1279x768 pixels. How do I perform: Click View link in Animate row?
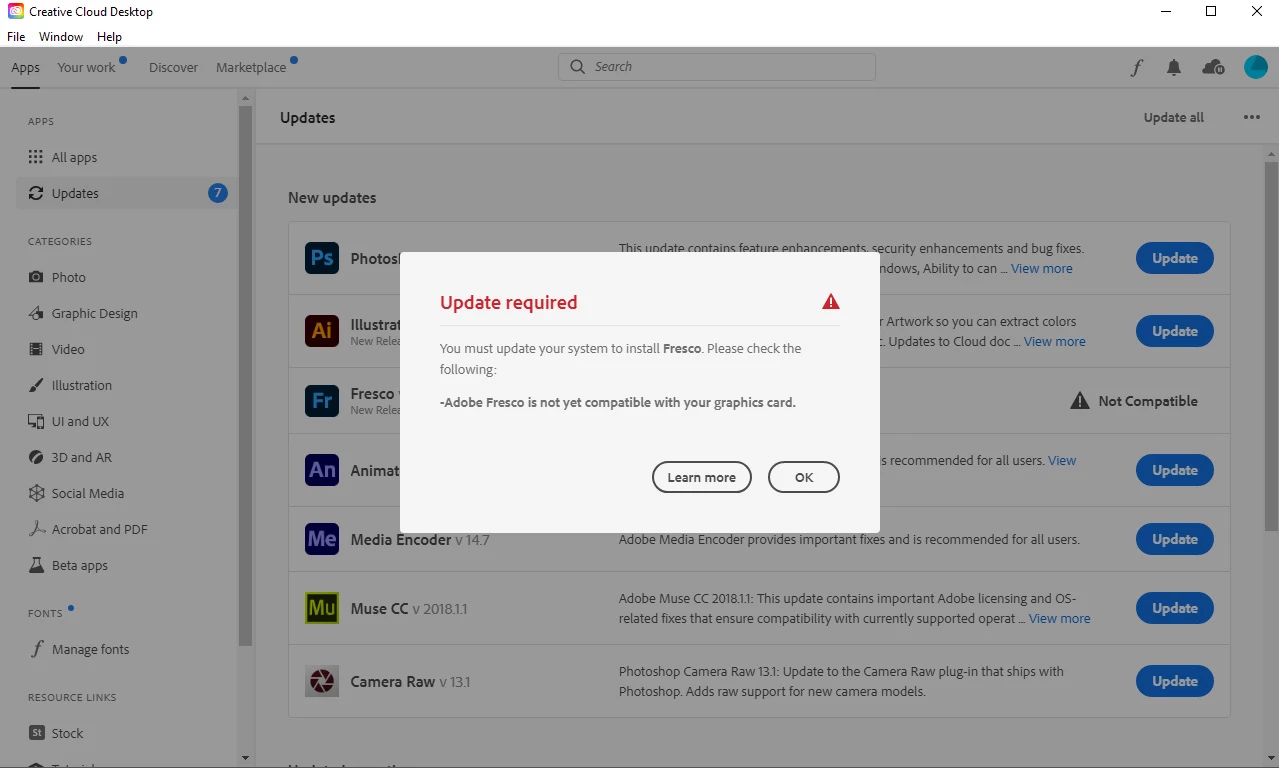1062,460
